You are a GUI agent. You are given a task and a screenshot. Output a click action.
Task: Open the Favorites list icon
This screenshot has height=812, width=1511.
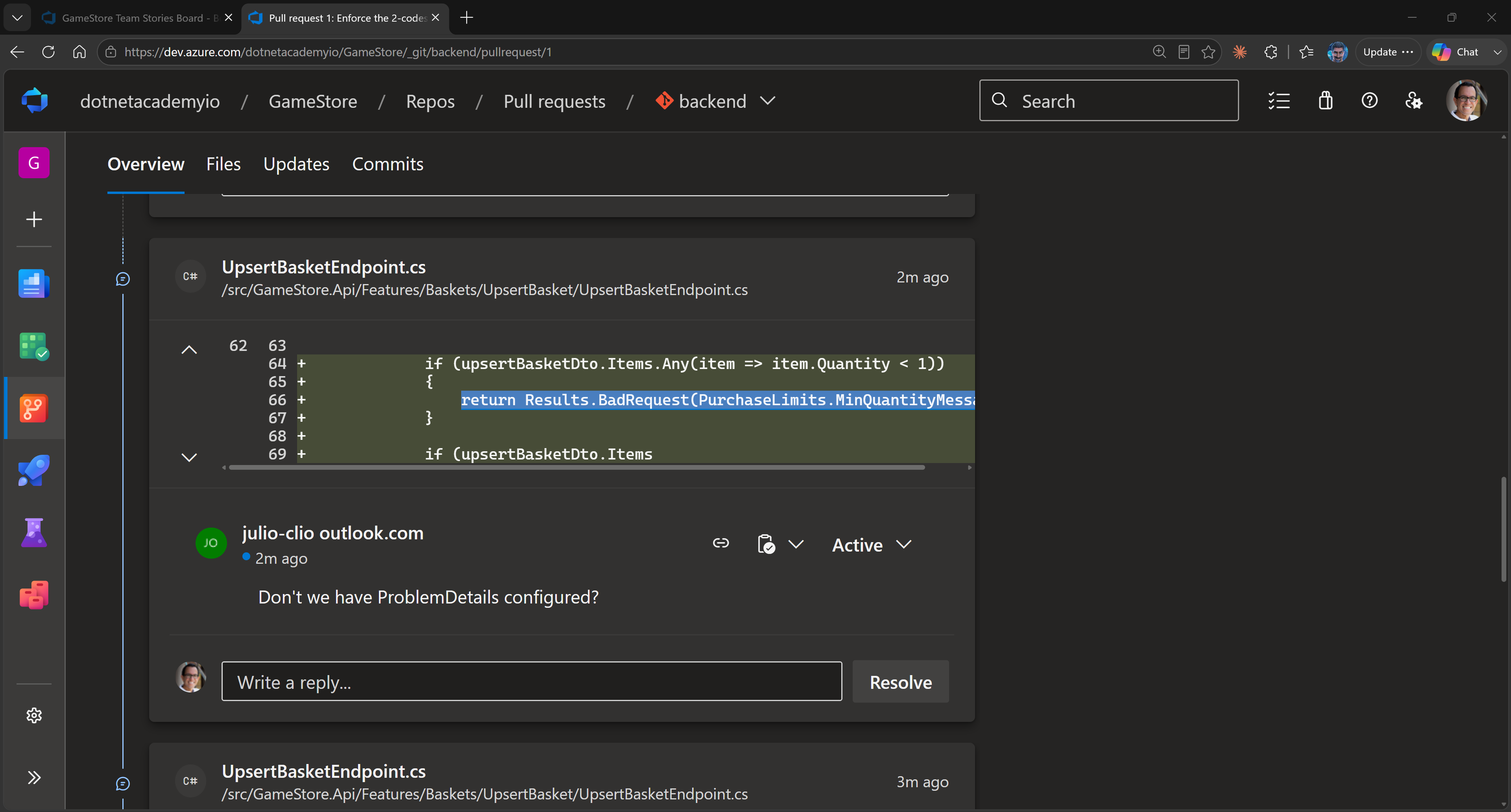1306,52
